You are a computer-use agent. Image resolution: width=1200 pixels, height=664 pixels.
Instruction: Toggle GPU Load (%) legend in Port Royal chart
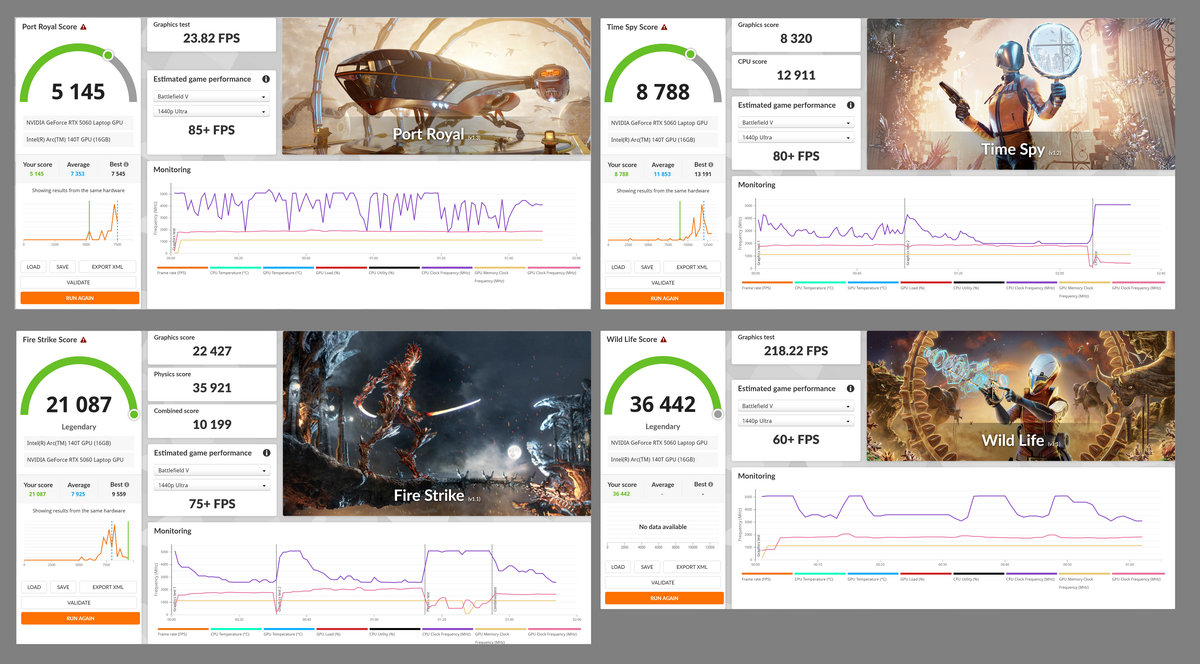(x=341, y=271)
